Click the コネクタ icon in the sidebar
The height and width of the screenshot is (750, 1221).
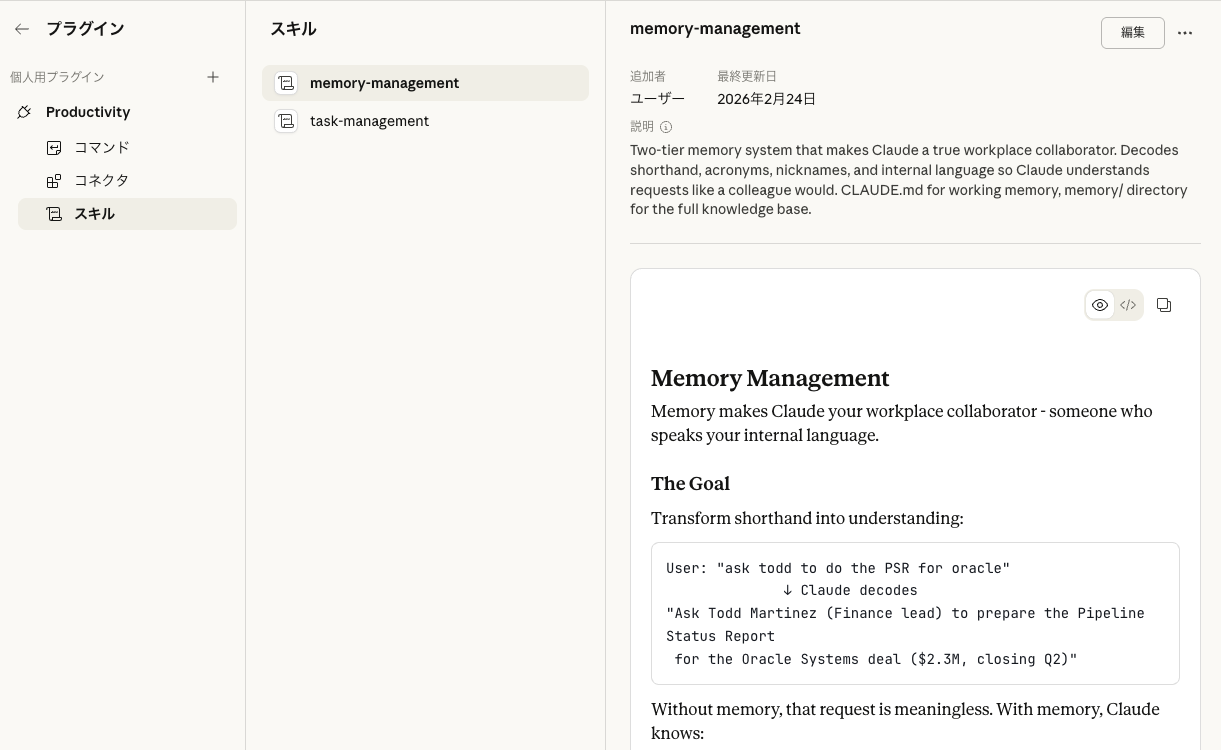(x=54, y=181)
